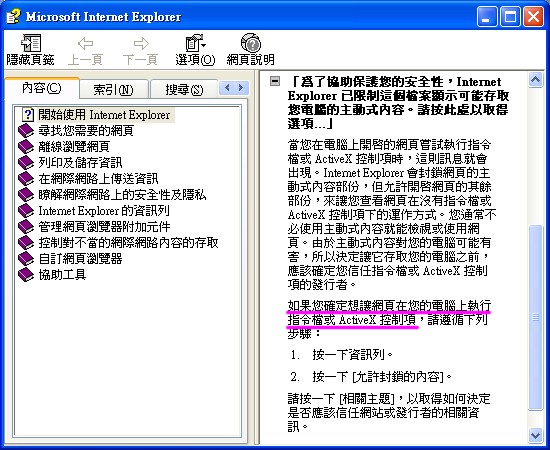550x450 pixels.
Task: Open the 管理網頁瀏覽器附加元件 topic
Action: coord(104,227)
